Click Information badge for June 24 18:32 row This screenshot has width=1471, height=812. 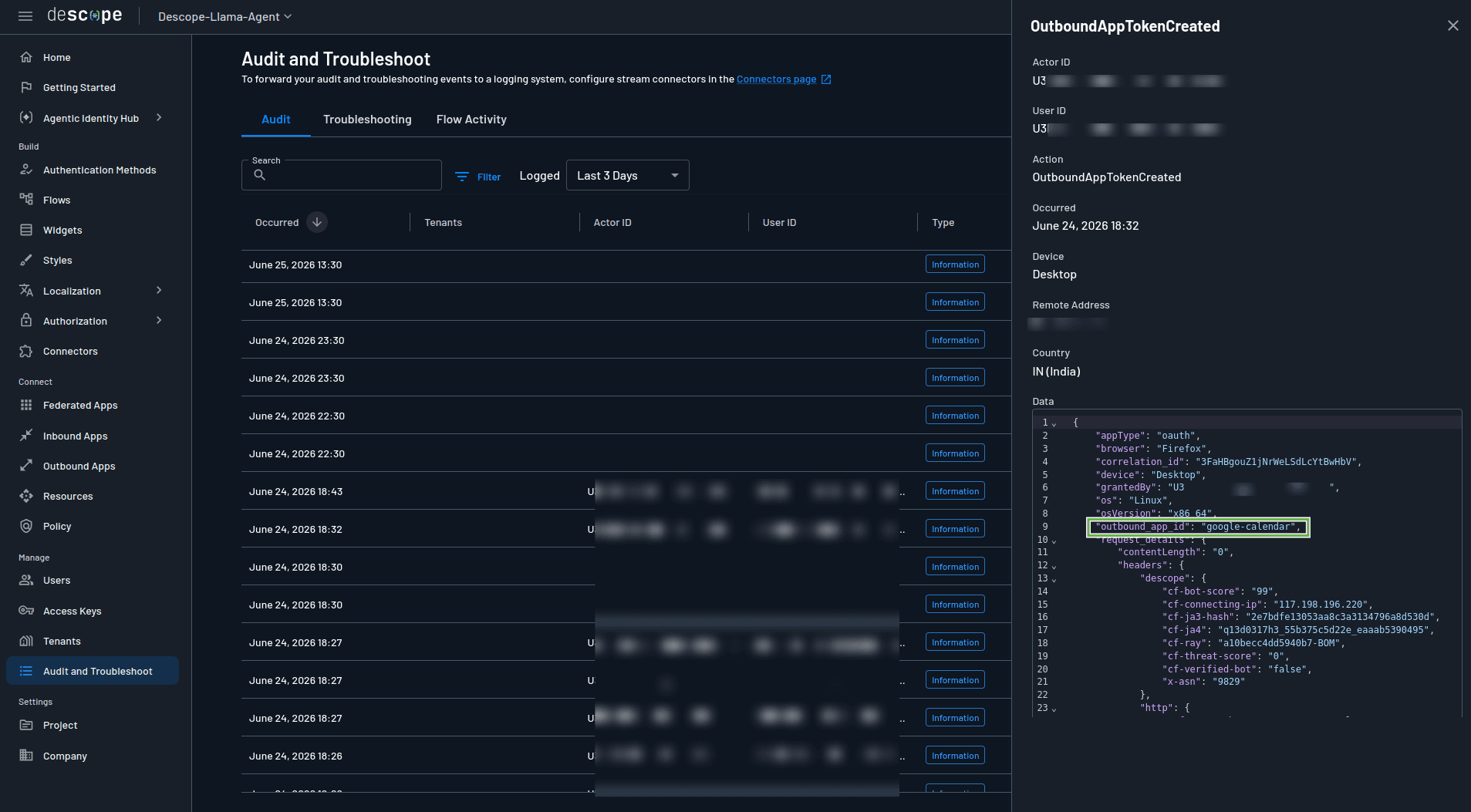click(x=955, y=529)
